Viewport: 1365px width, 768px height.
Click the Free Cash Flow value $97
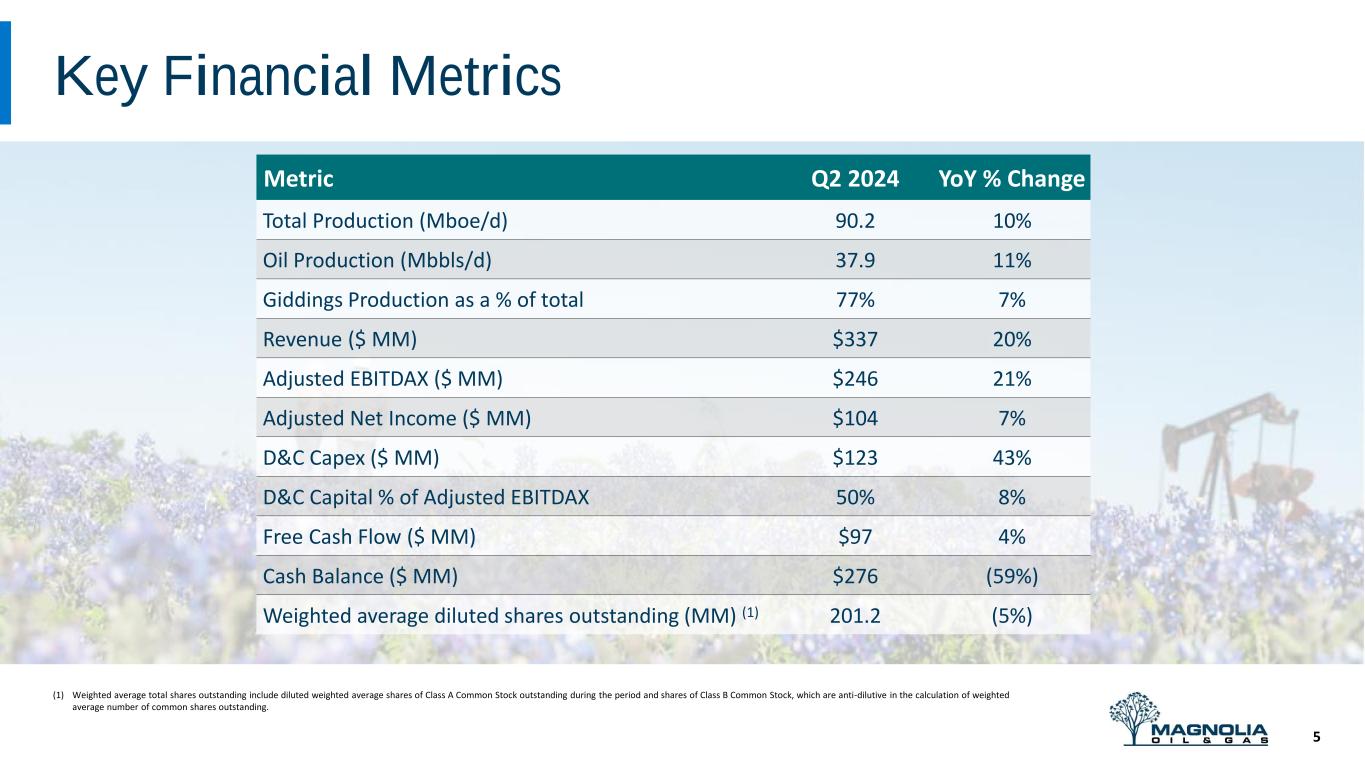click(x=855, y=536)
